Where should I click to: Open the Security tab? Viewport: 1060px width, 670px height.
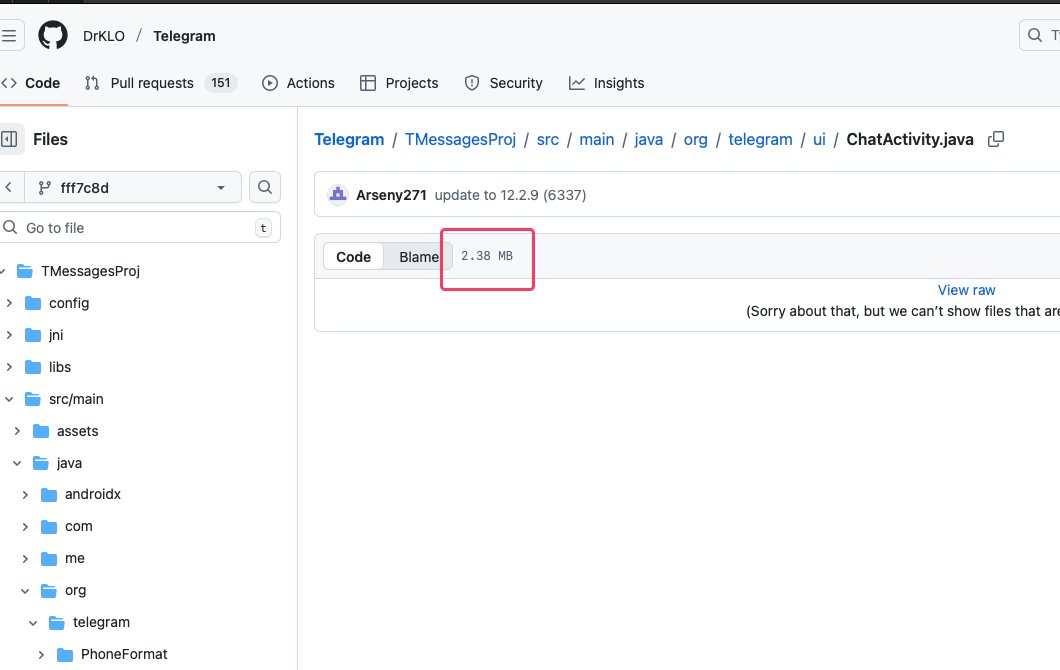(x=504, y=83)
